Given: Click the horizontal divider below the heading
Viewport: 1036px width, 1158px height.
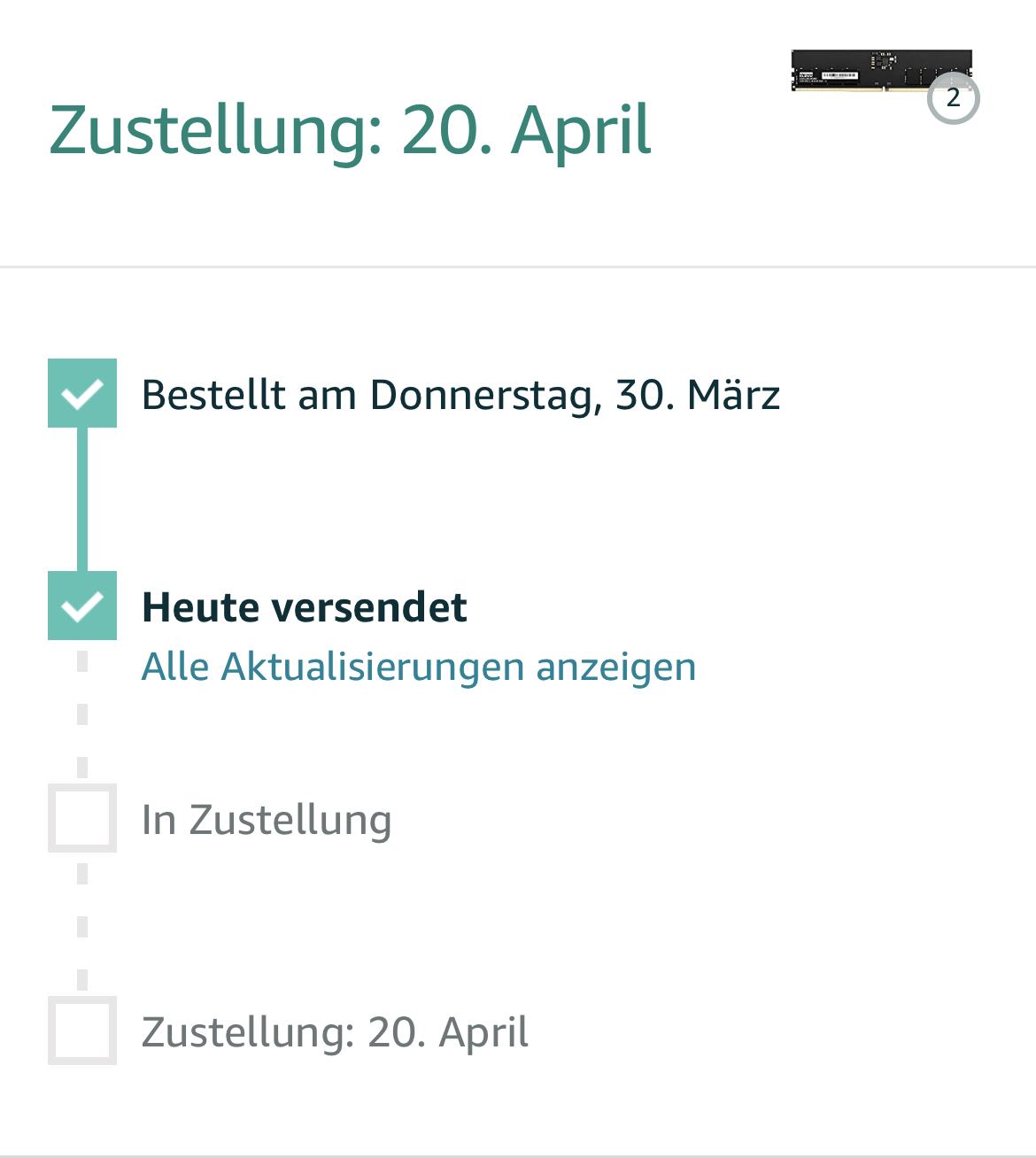Looking at the screenshot, I should pos(518,266).
